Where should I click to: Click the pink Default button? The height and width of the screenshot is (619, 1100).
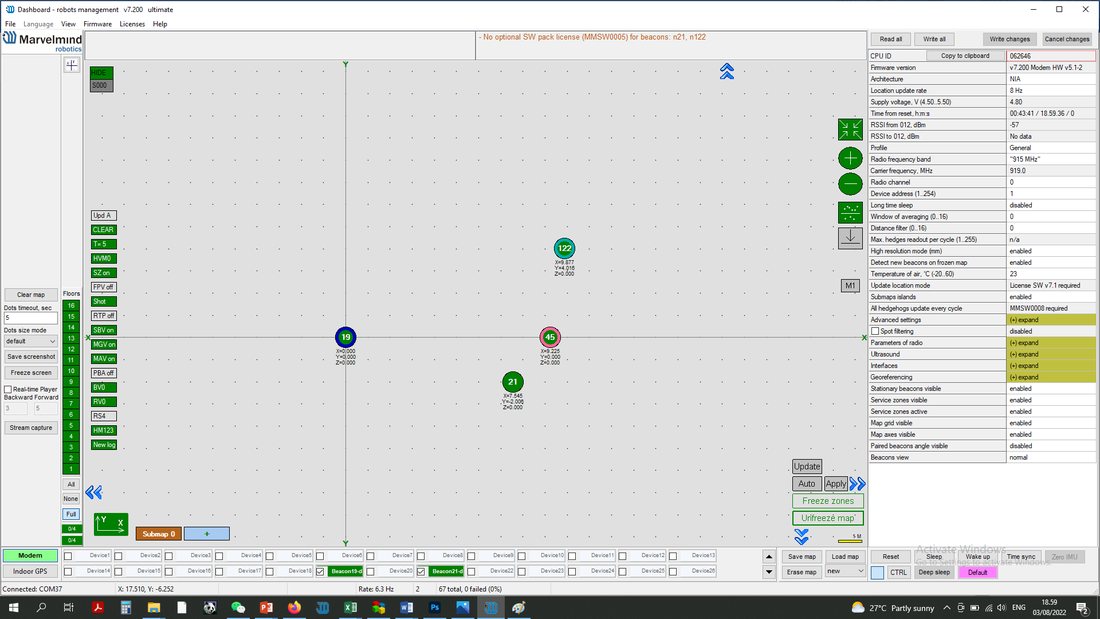(977, 573)
